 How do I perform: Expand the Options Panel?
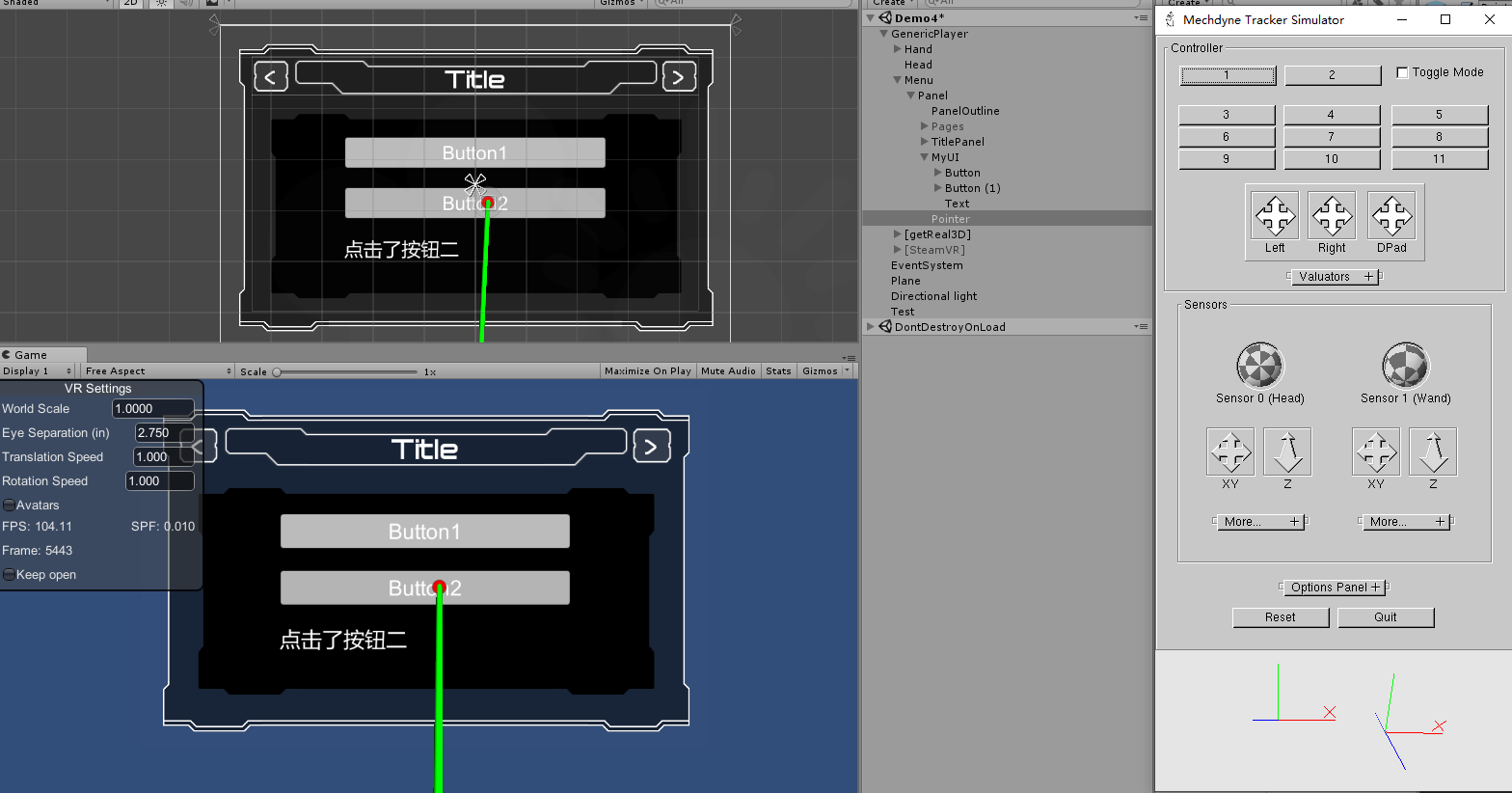point(1335,588)
